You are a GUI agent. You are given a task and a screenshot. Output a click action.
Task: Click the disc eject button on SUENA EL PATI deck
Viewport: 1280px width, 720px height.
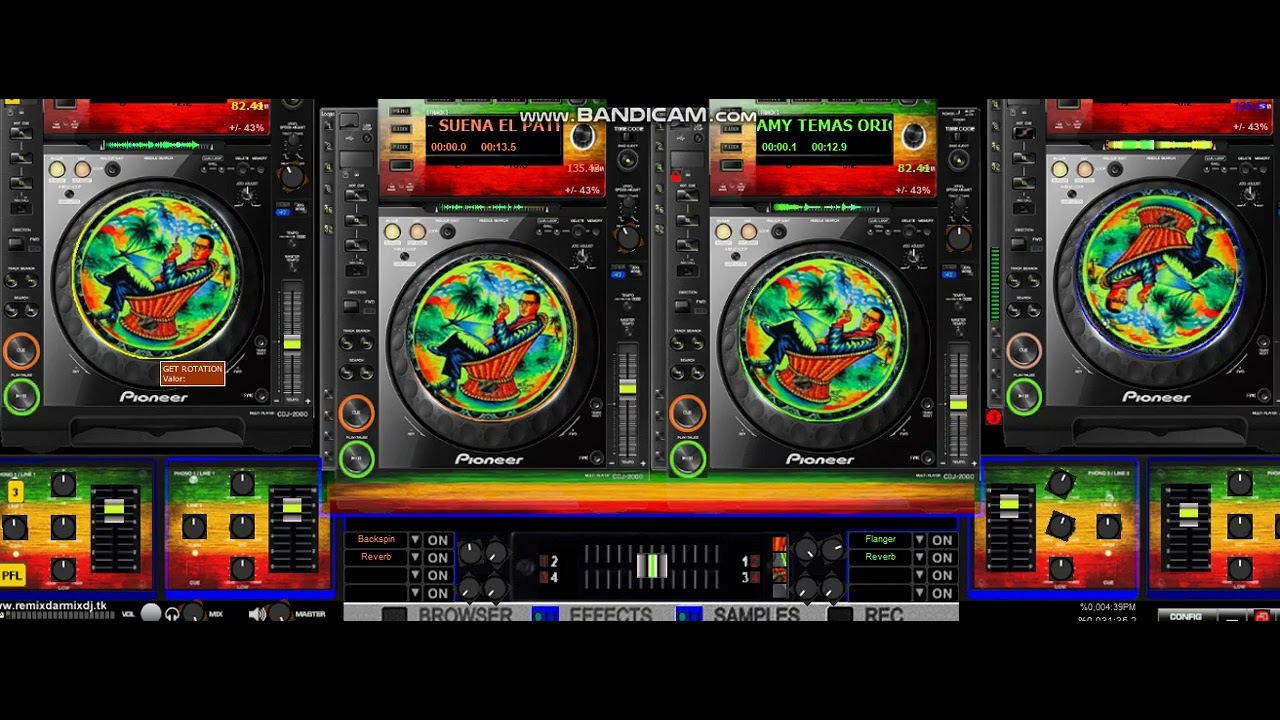[x=628, y=158]
